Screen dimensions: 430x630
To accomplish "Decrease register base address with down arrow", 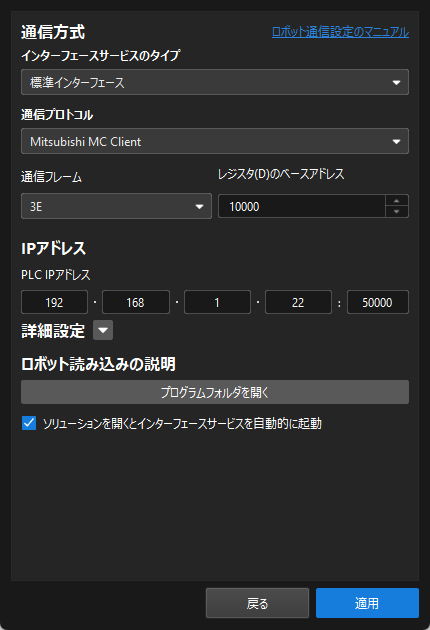I will [397, 212].
